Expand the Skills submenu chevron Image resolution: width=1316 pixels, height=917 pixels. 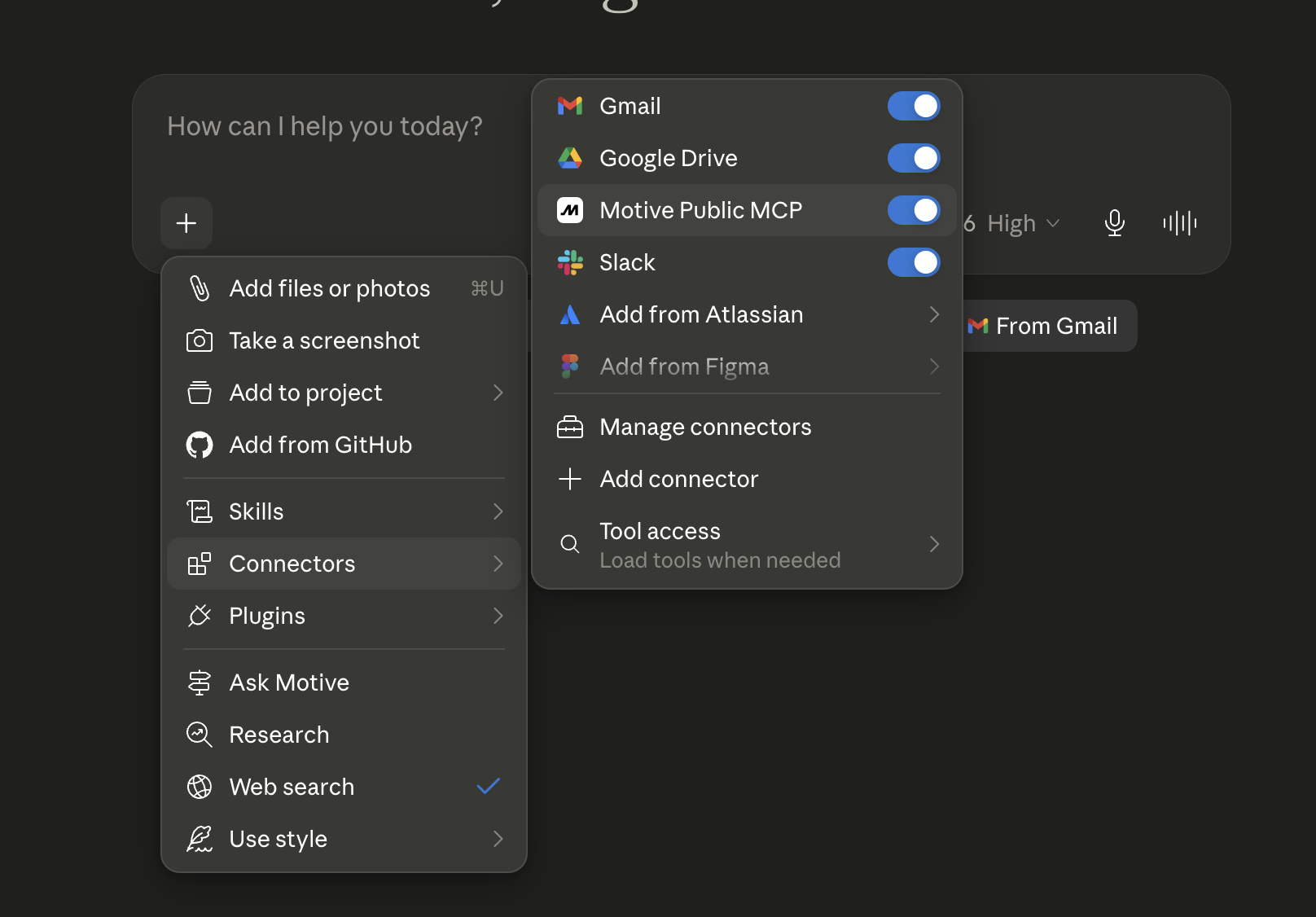tap(498, 511)
